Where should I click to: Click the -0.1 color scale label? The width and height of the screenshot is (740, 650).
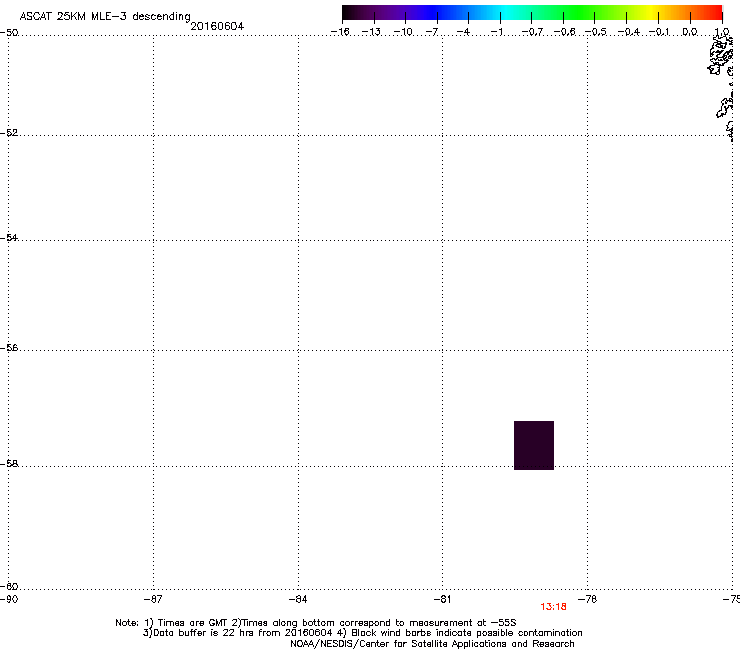tap(659, 32)
